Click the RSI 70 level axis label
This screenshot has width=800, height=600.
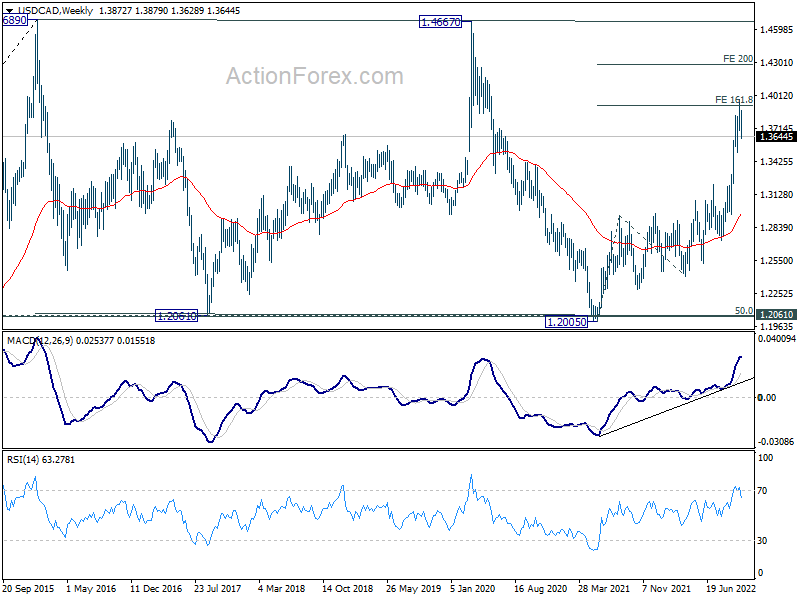pos(762,491)
